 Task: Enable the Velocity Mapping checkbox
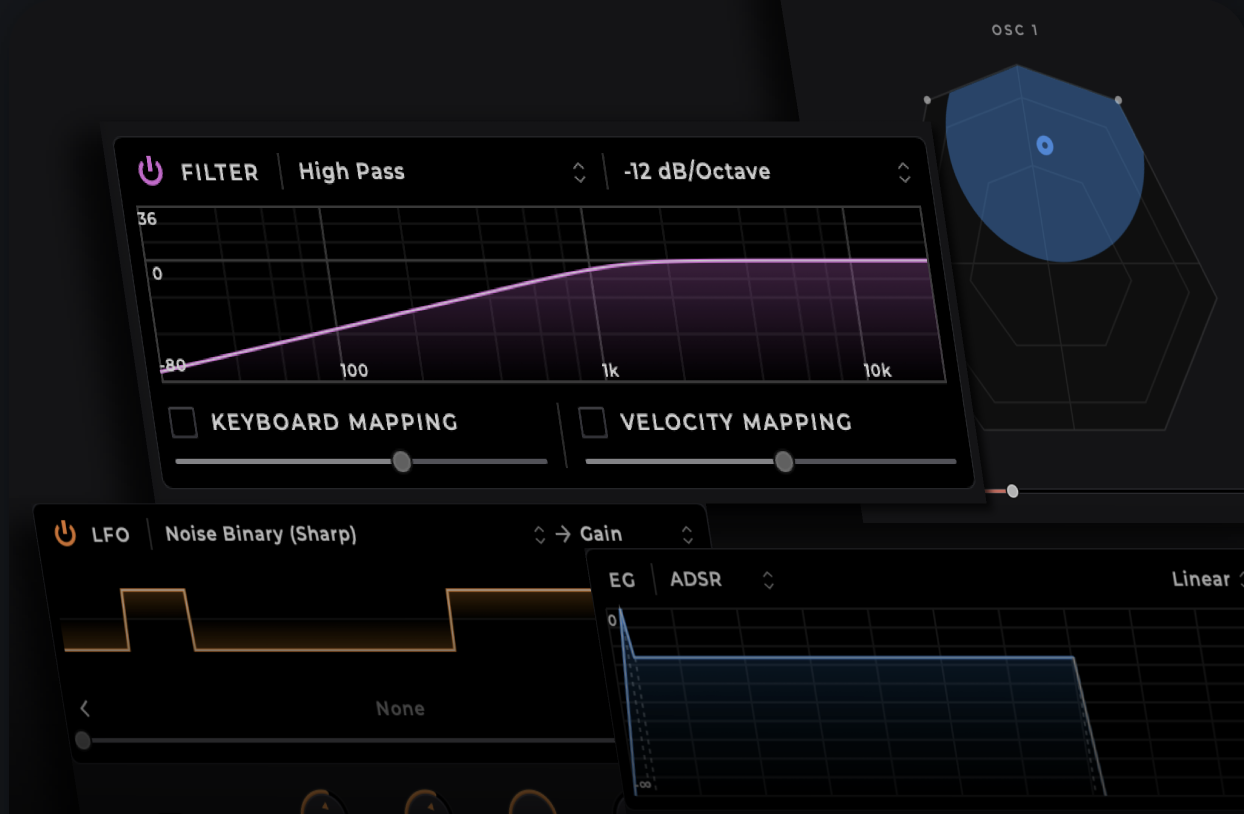(594, 422)
